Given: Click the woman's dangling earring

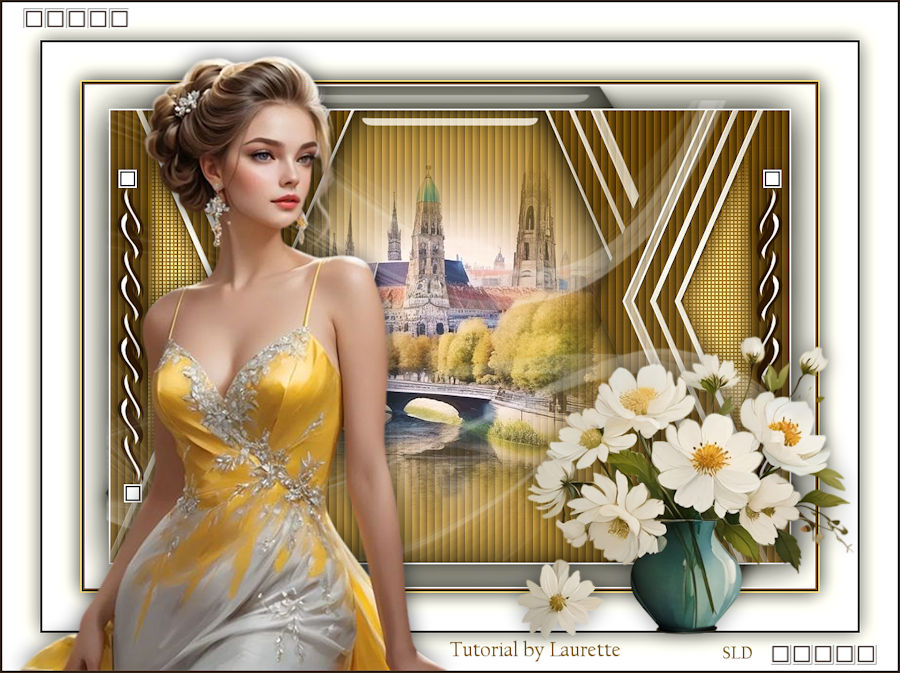Looking at the screenshot, I should coord(215,218).
